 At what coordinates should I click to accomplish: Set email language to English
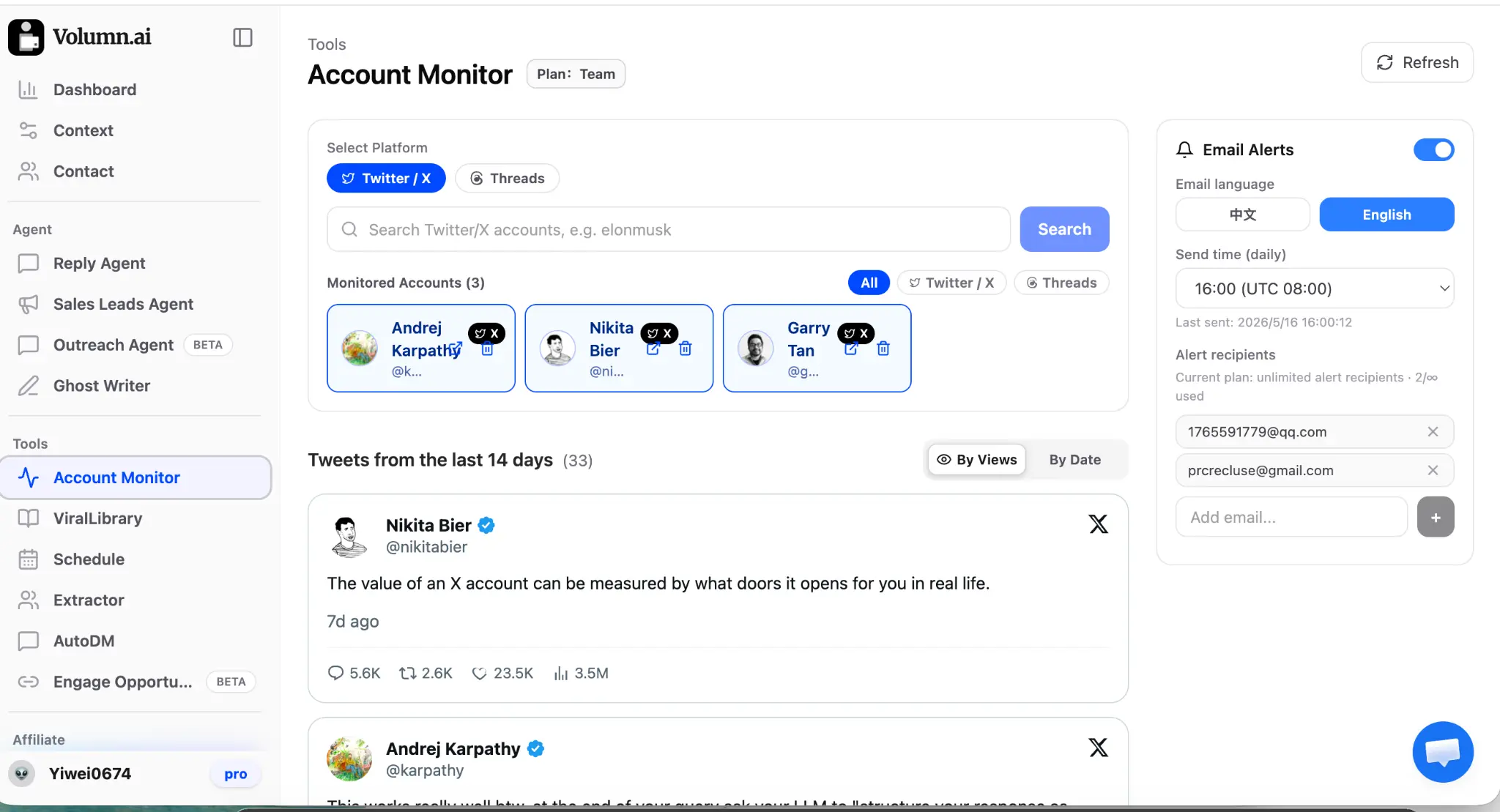[1386, 215]
